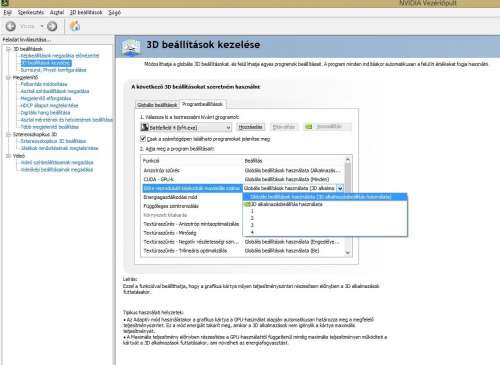Open 'Sztereoszkopikus 3D beállítása' tree link
Screen dimensions: 500x365
(53, 141)
